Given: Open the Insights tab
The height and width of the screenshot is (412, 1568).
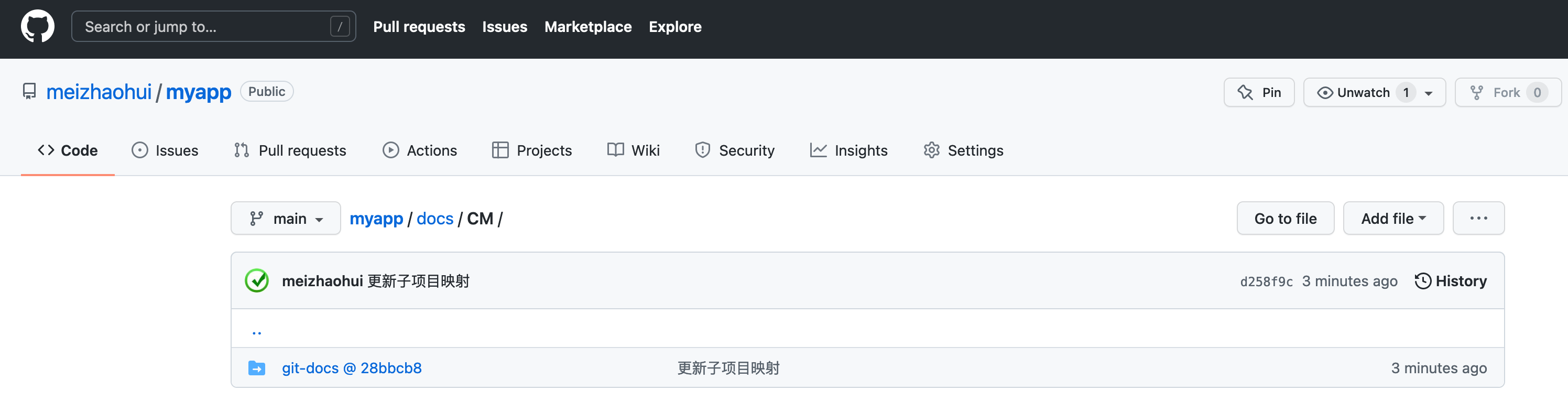Looking at the screenshot, I should [x=848, y=150].
